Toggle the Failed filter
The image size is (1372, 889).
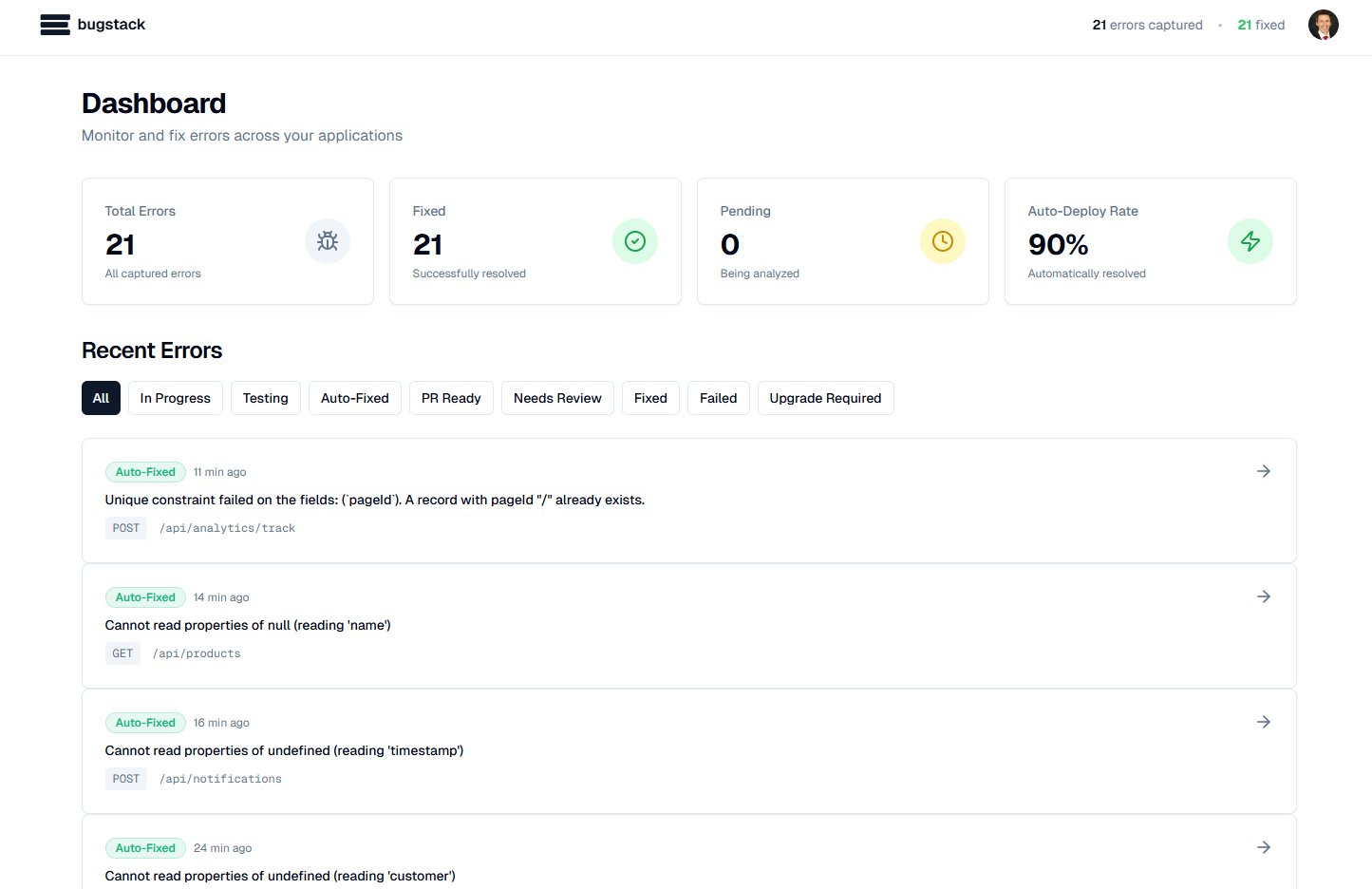[718, 398]
